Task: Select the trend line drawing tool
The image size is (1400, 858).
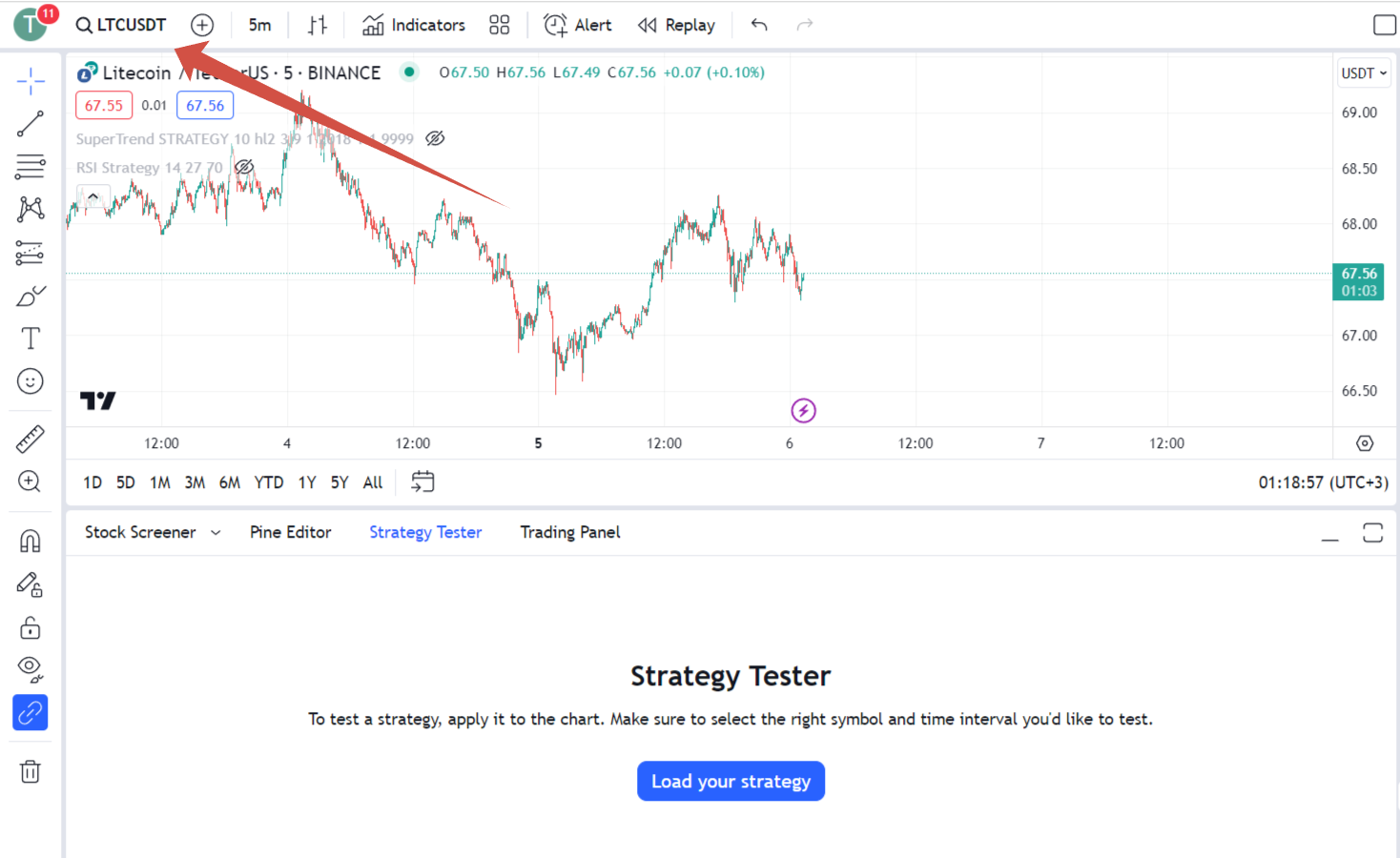Action: (31, 123)
